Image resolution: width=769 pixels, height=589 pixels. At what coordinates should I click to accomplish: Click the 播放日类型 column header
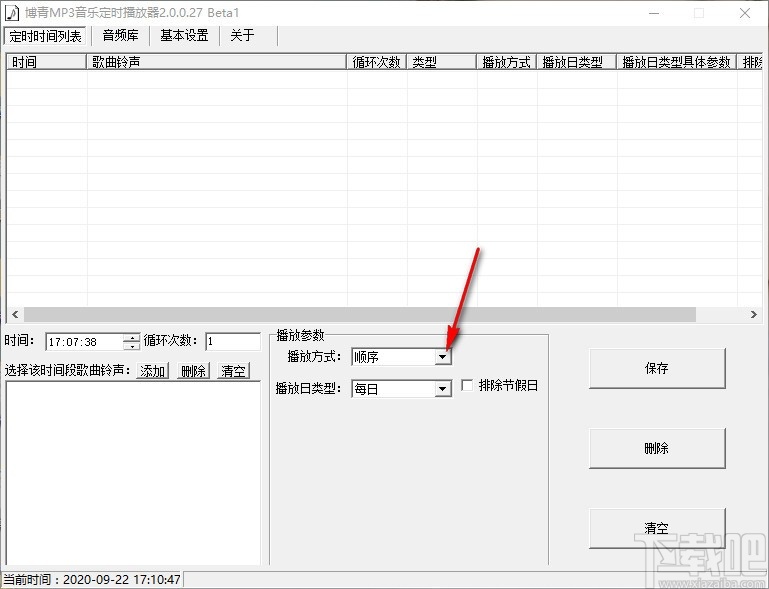(x=576, y=62)
